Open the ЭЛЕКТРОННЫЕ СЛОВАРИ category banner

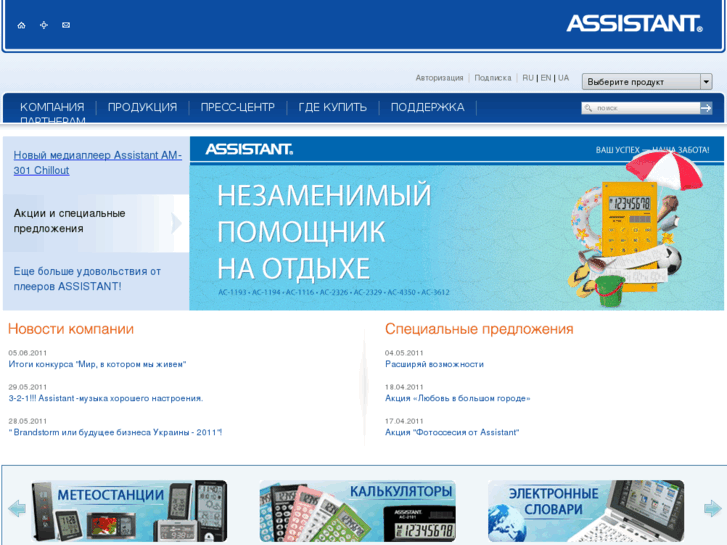[586, 511]
